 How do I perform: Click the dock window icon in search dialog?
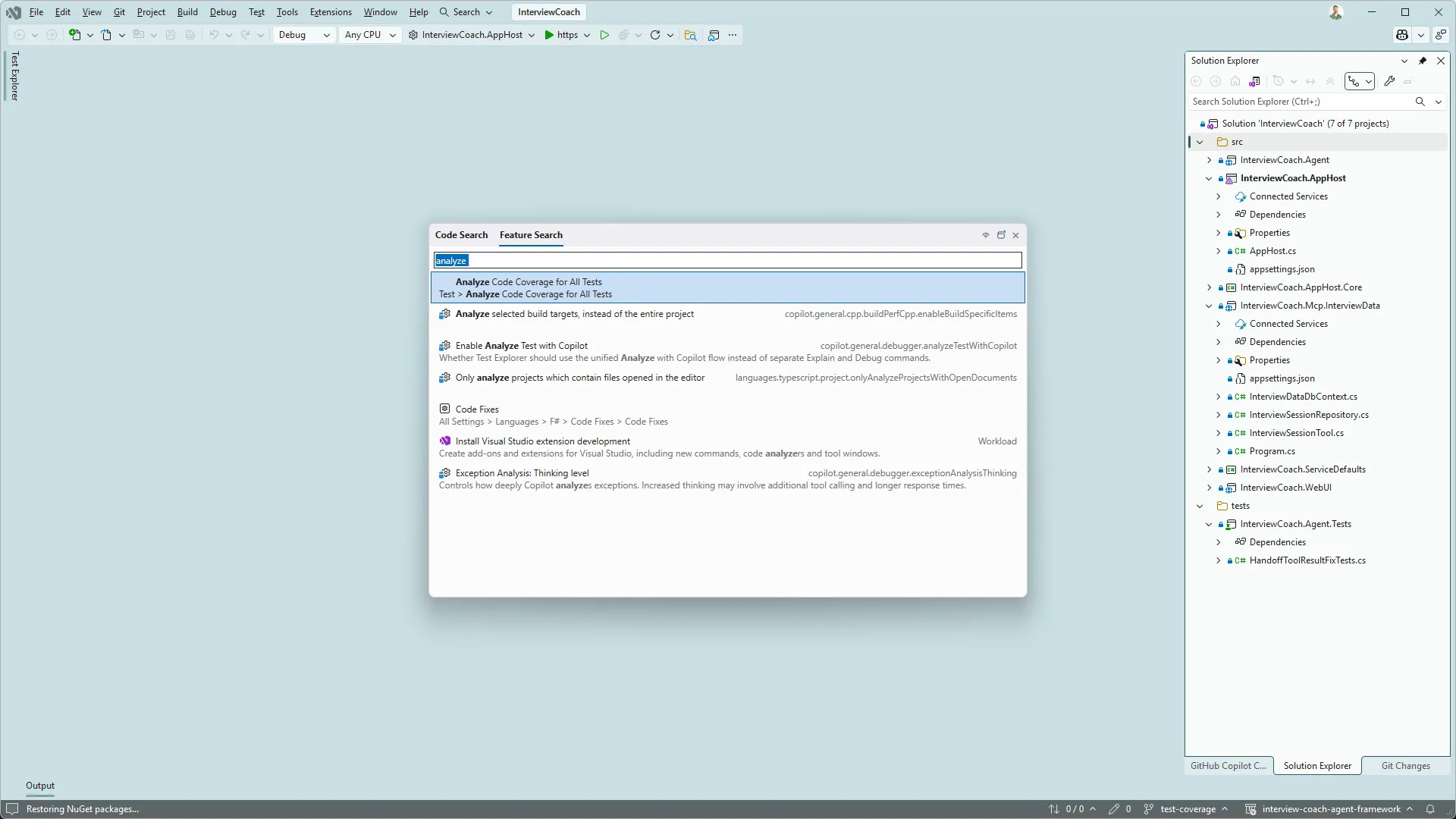1001,235
